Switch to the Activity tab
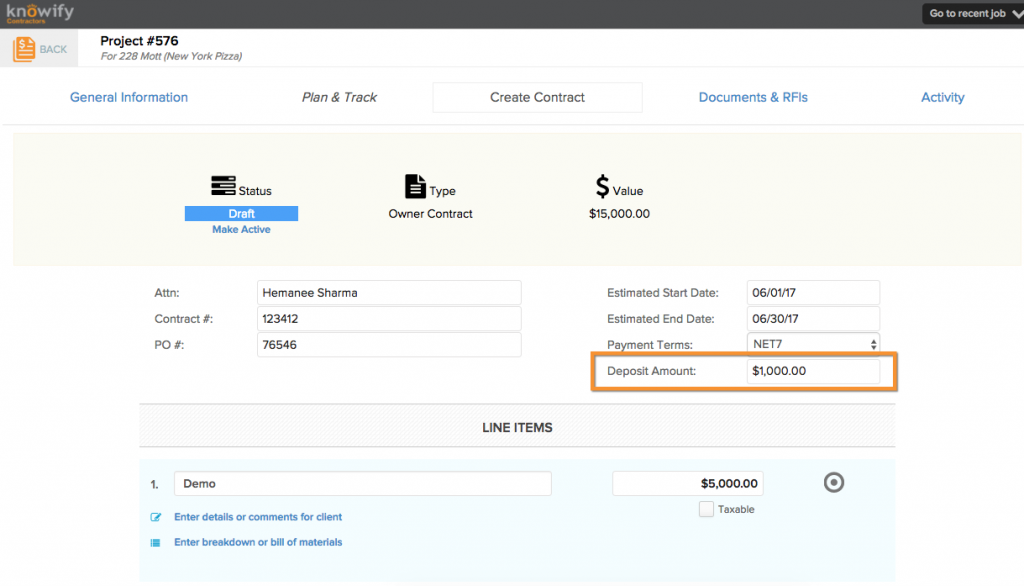 pyautogui.click(x=942, y=97)
